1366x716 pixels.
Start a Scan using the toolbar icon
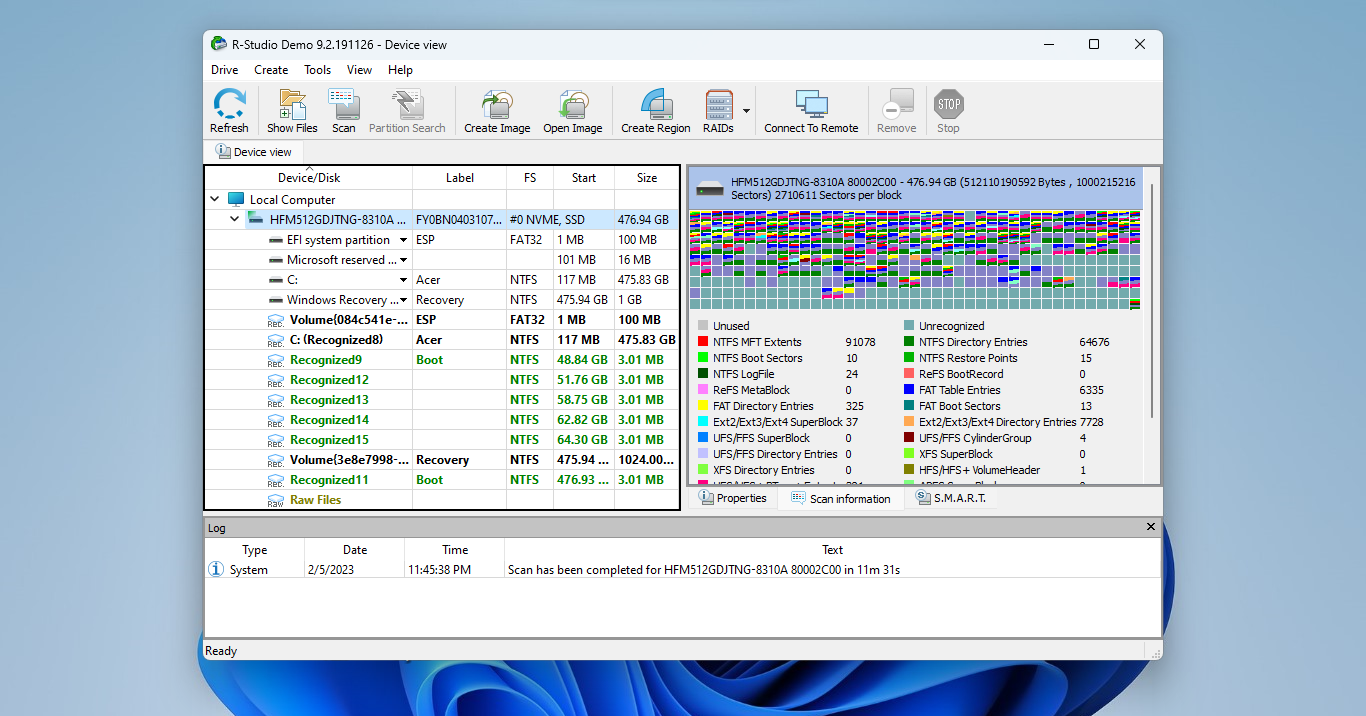click(344, 111)
